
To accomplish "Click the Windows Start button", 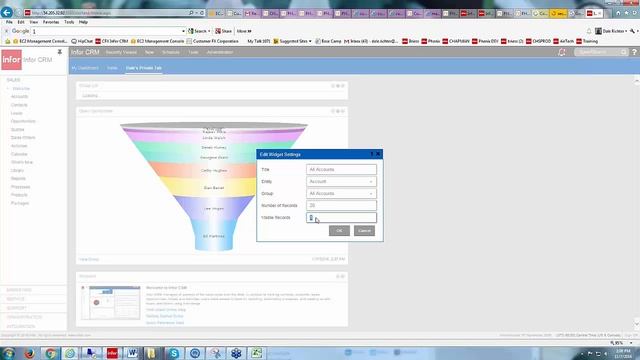I will coord(9,353).
